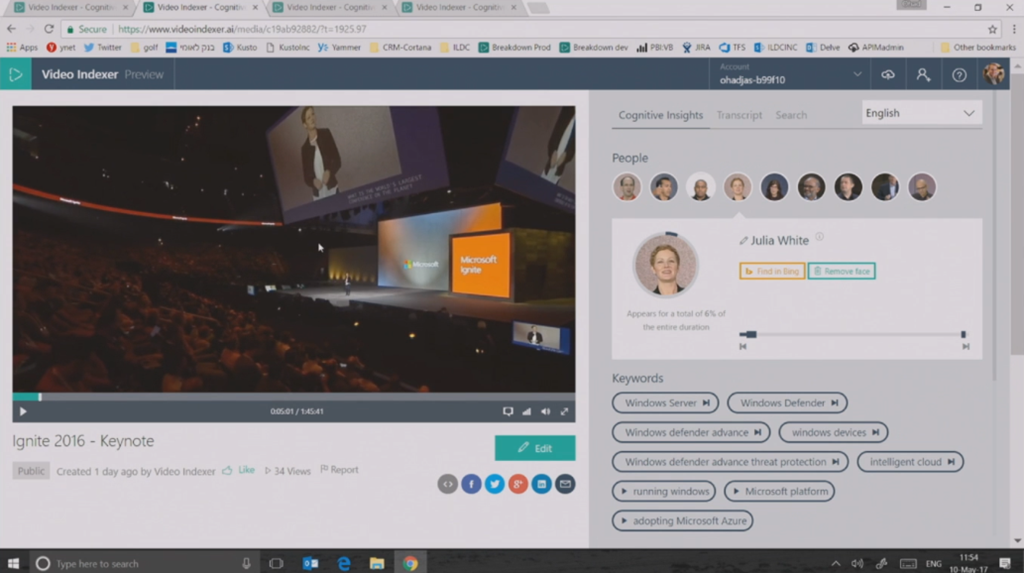1024x573 pixels.
Task: Open the user account icon in header
Action: pyautogui.click(x=923, y=74)
